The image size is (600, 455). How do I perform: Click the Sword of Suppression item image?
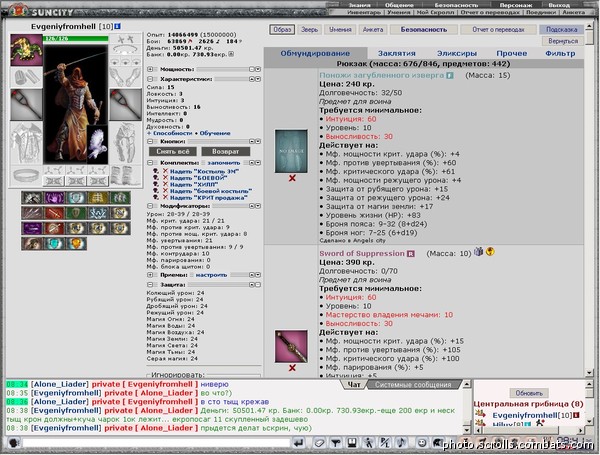291,346
